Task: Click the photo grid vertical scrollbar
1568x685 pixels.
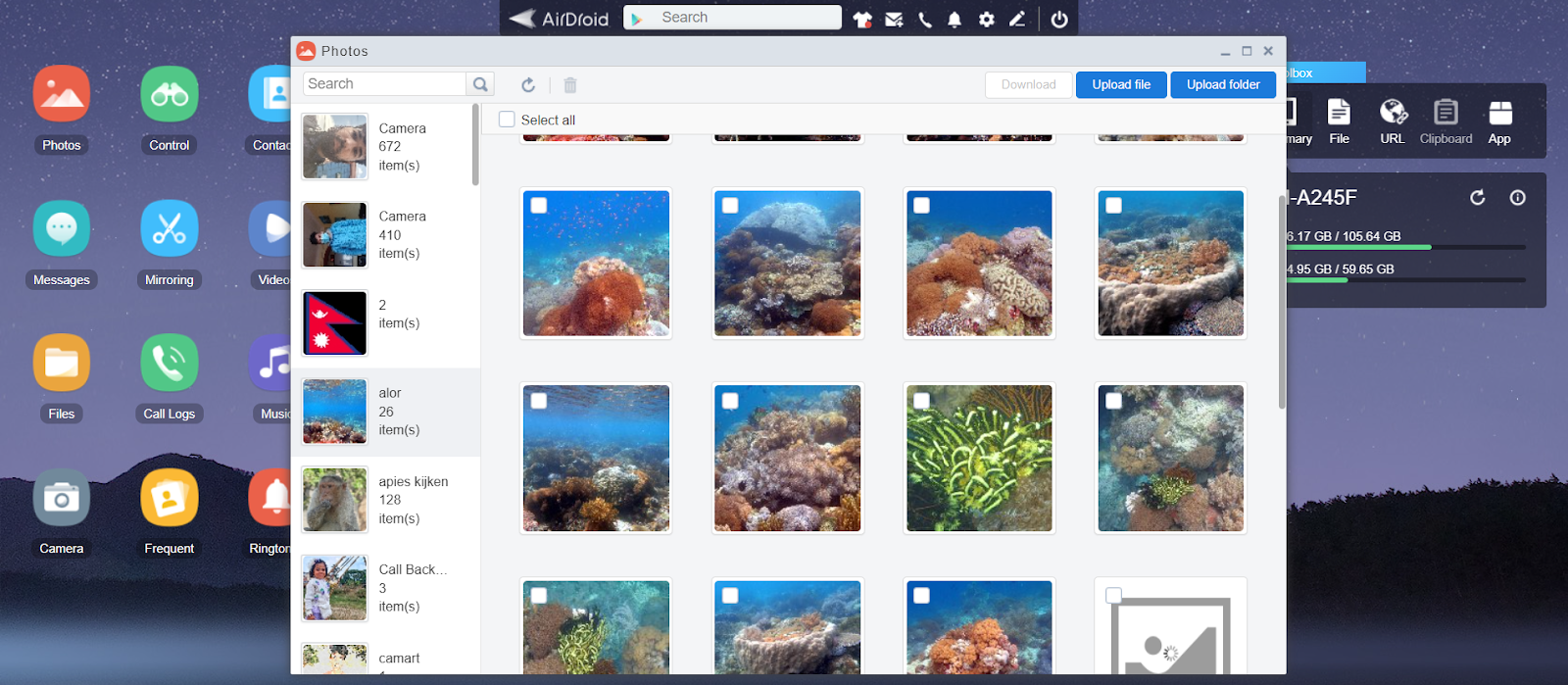Action: click(x=1282, y=302)
